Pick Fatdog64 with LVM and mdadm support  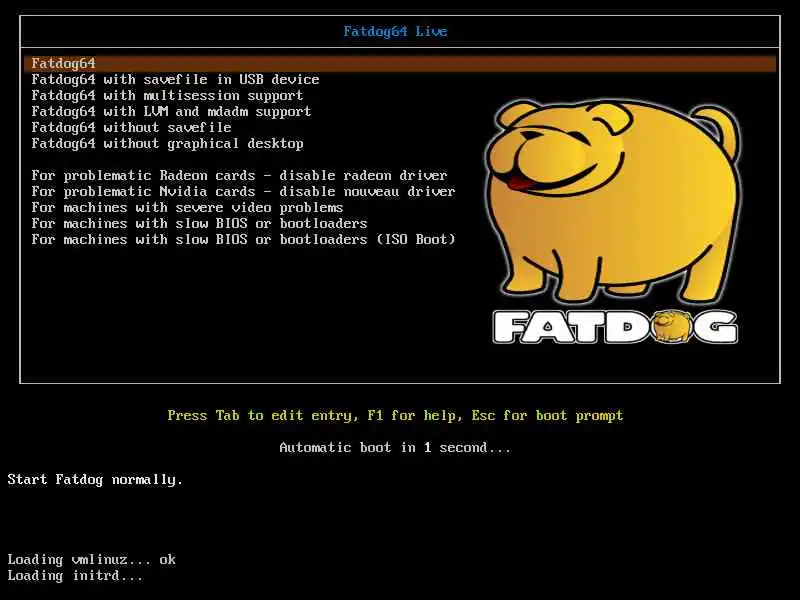pos(171,112)
